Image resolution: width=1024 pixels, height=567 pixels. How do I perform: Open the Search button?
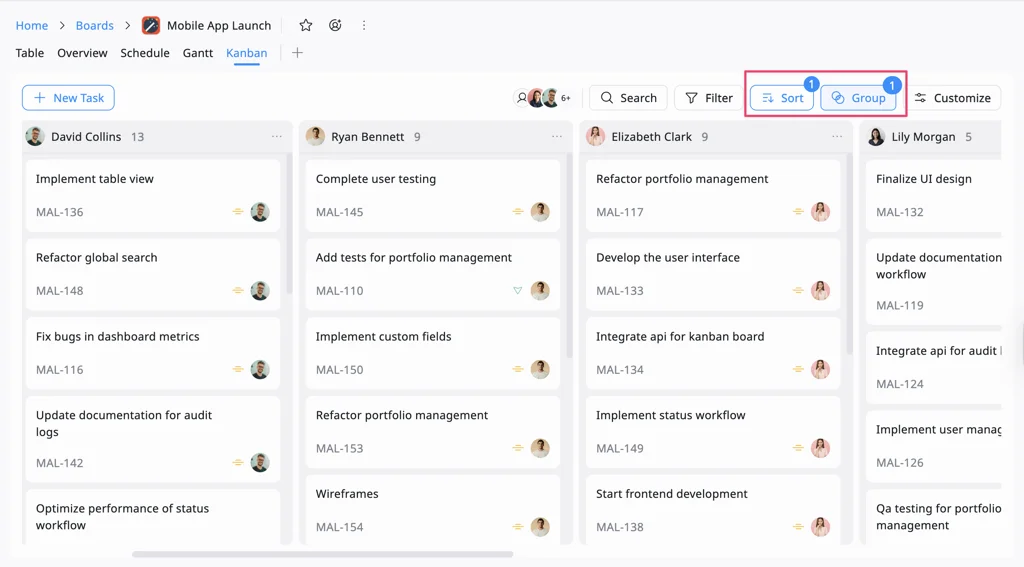pos(628,98)
